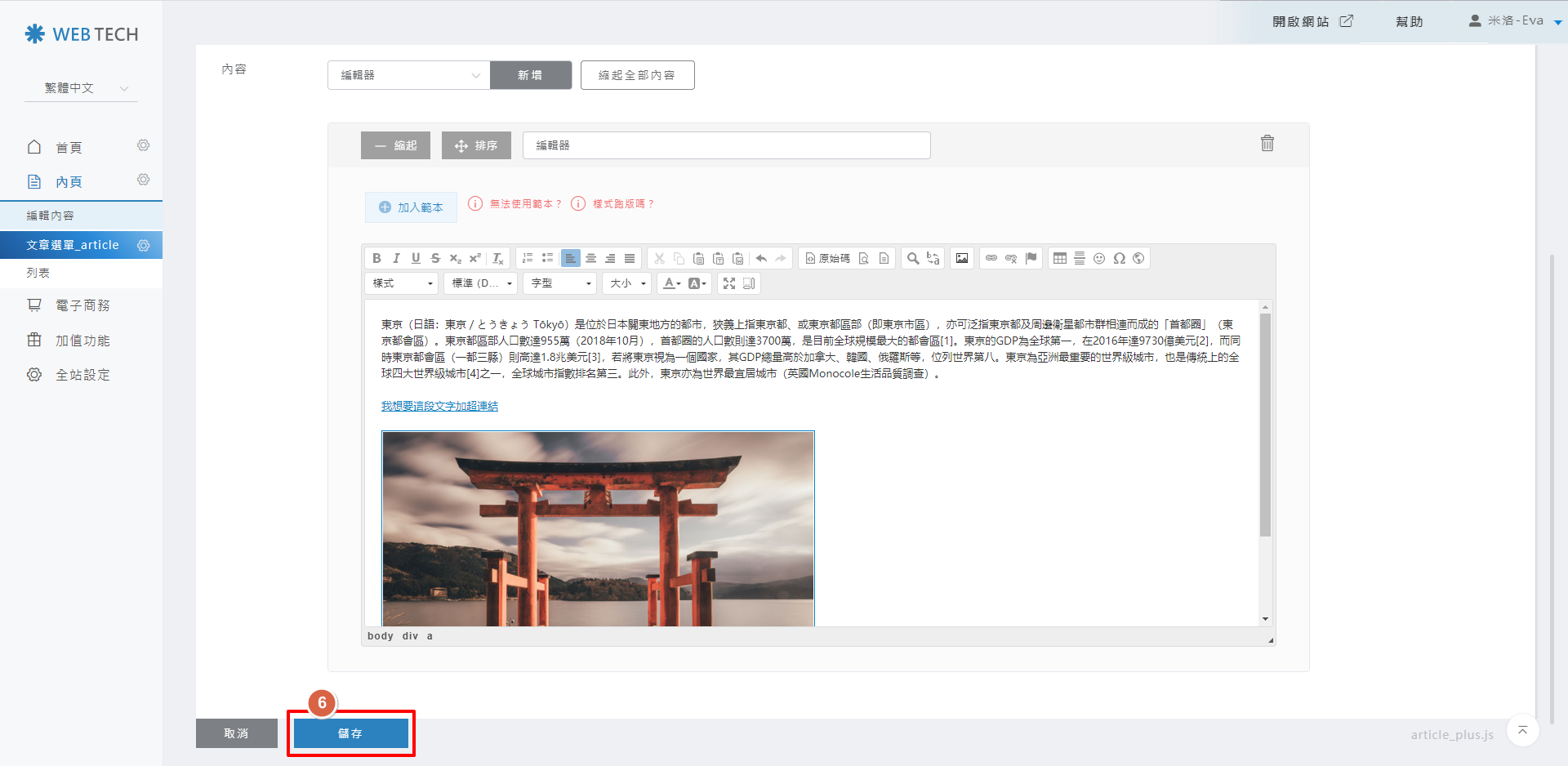Toggle italic formatting in editor toolbar
Image resolution: width=1568 pixels, height=766 pixels.
pos(396,258)
